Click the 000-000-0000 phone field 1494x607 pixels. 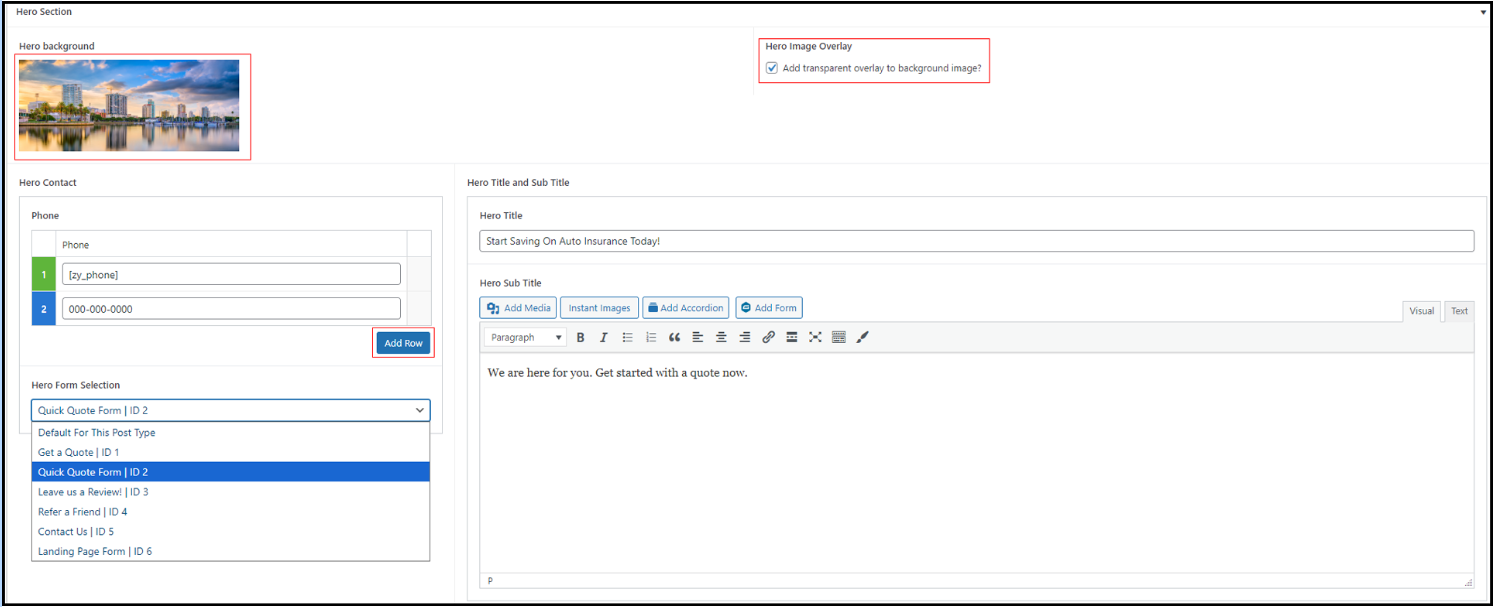pos(231,308)
